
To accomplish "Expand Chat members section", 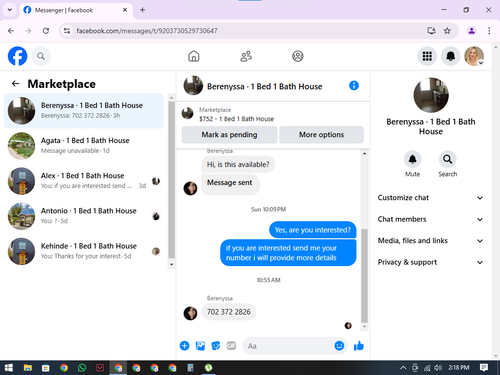I will (x=430, y=219).
